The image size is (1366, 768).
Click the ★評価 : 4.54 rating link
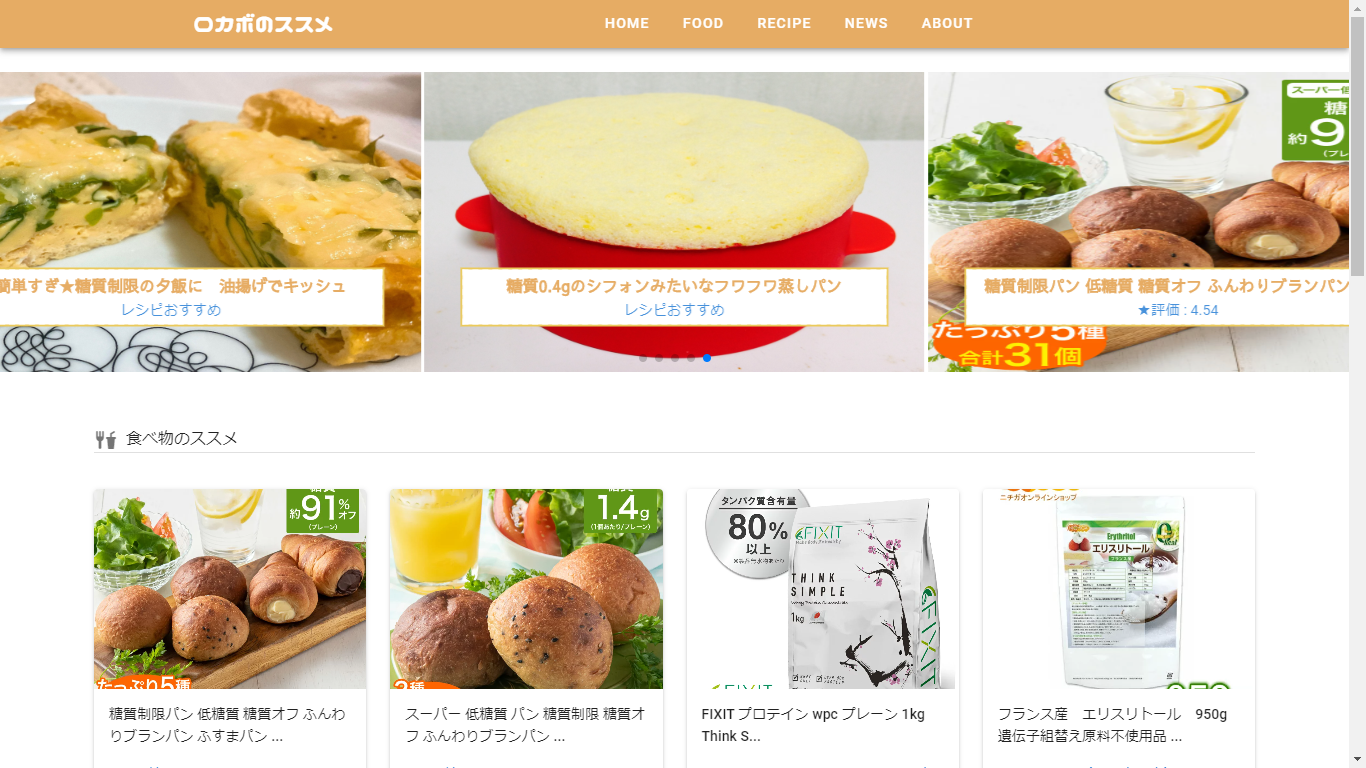click(x=1178, y=310)
